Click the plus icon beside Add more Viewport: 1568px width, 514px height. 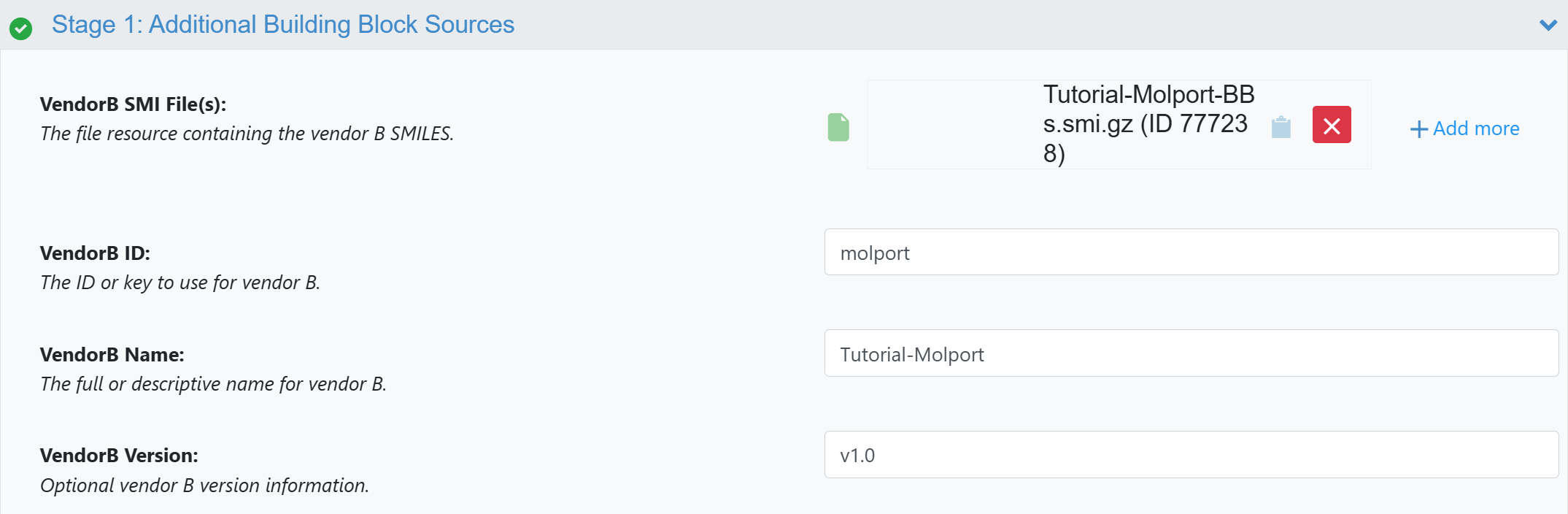(1418, 130)
